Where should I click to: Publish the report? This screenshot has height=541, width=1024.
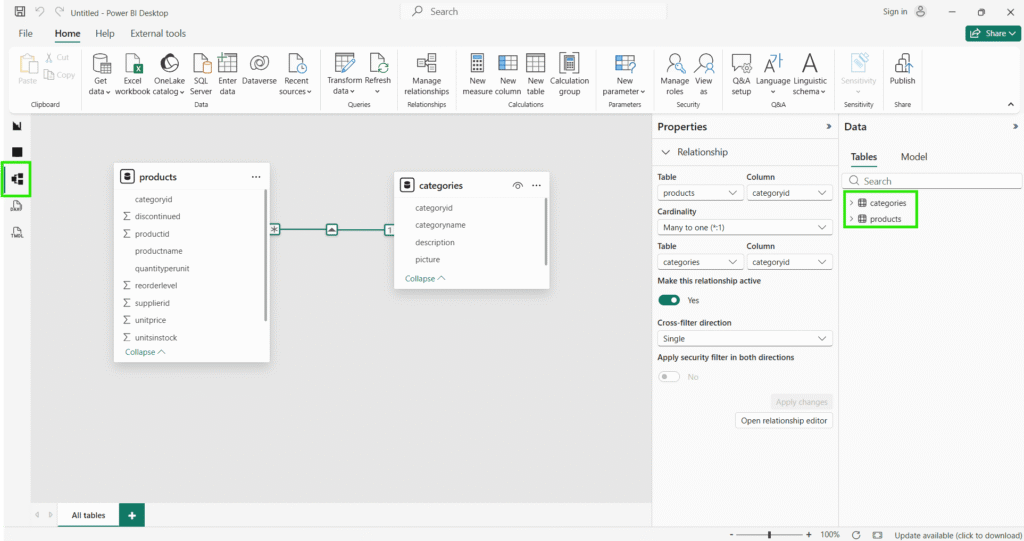(x=903, y=70)
